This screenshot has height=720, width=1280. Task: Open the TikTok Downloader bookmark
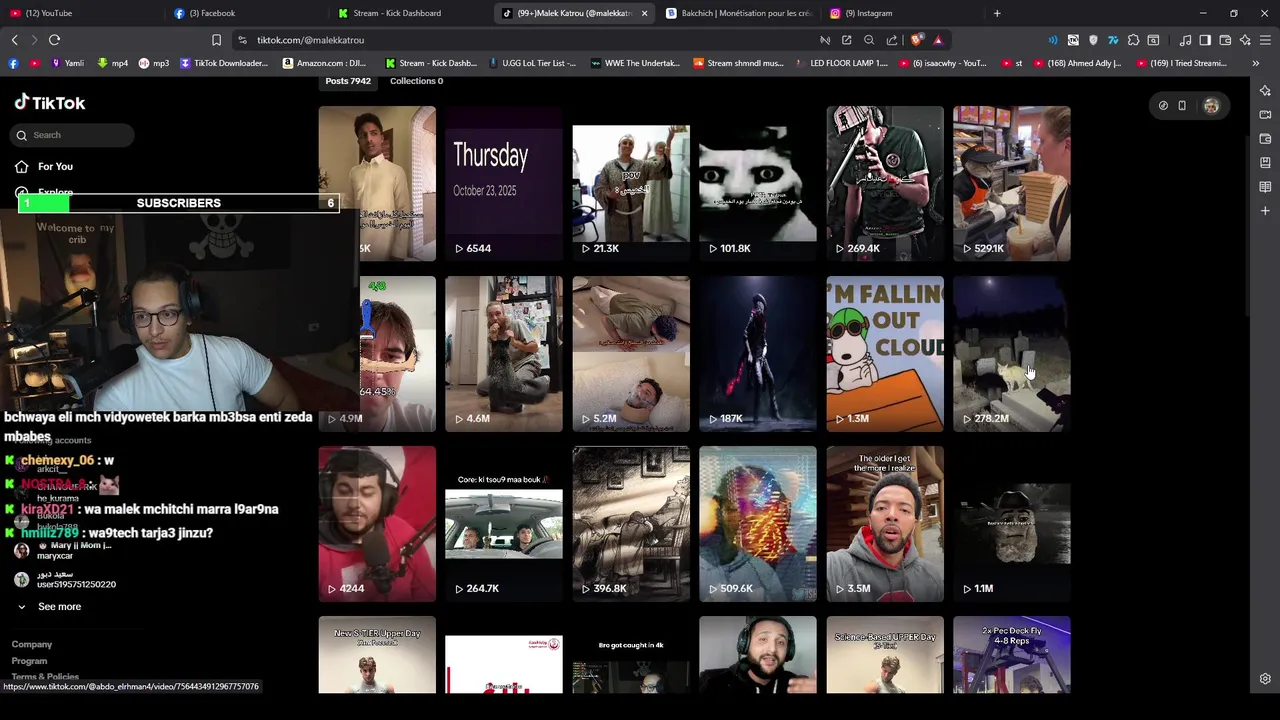(x=224, y=63)
